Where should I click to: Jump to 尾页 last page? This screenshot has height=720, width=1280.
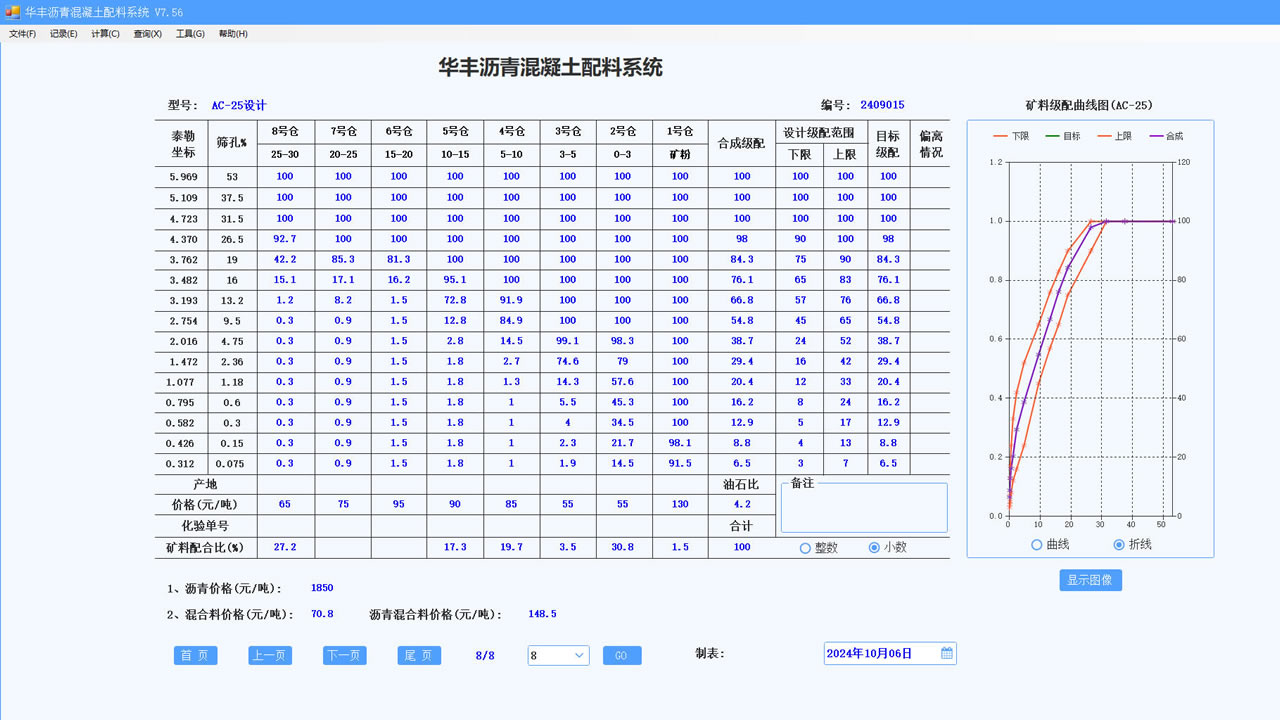click(419, 655)
